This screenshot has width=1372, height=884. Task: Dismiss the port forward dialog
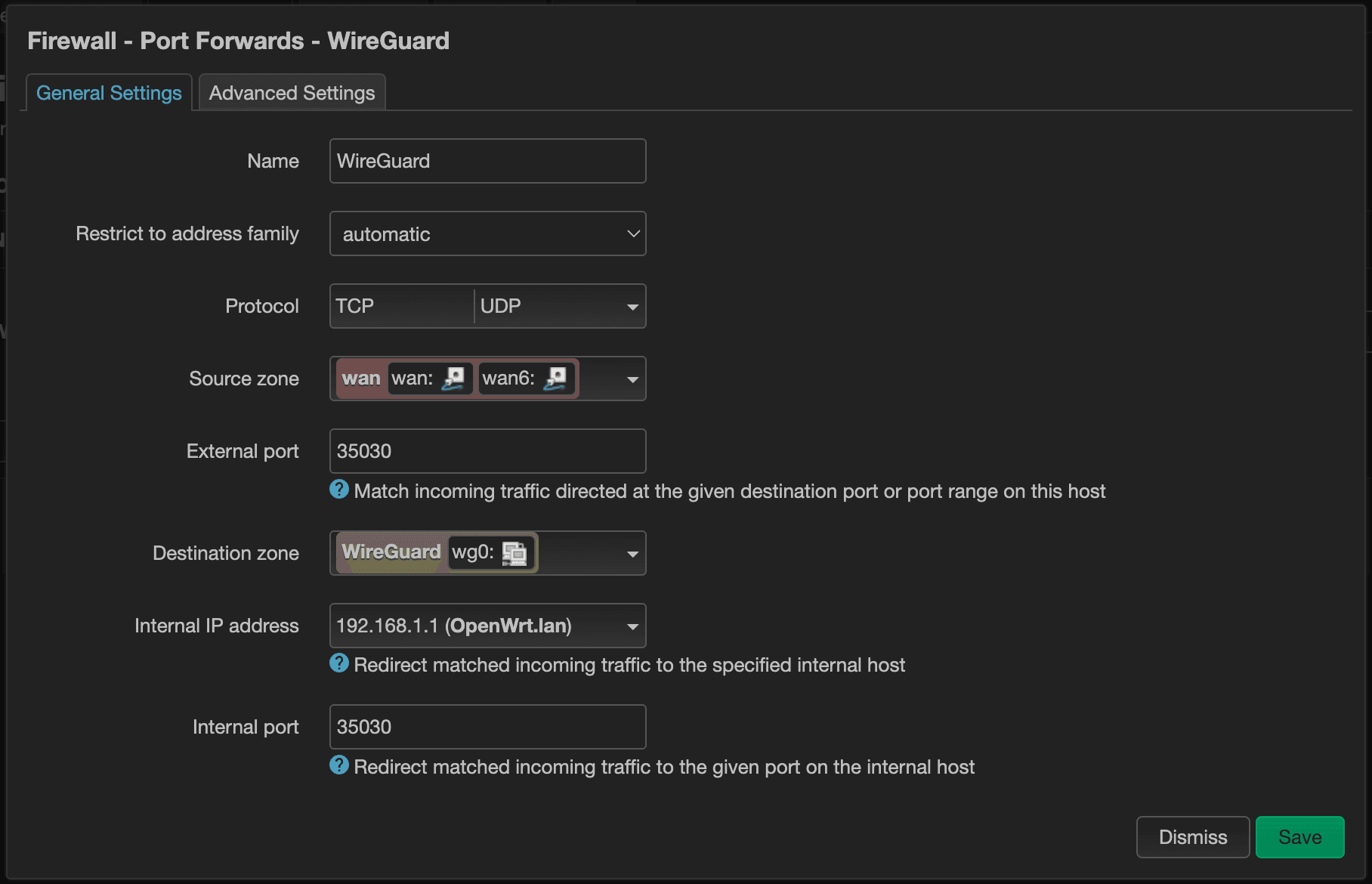[1193, 837]
